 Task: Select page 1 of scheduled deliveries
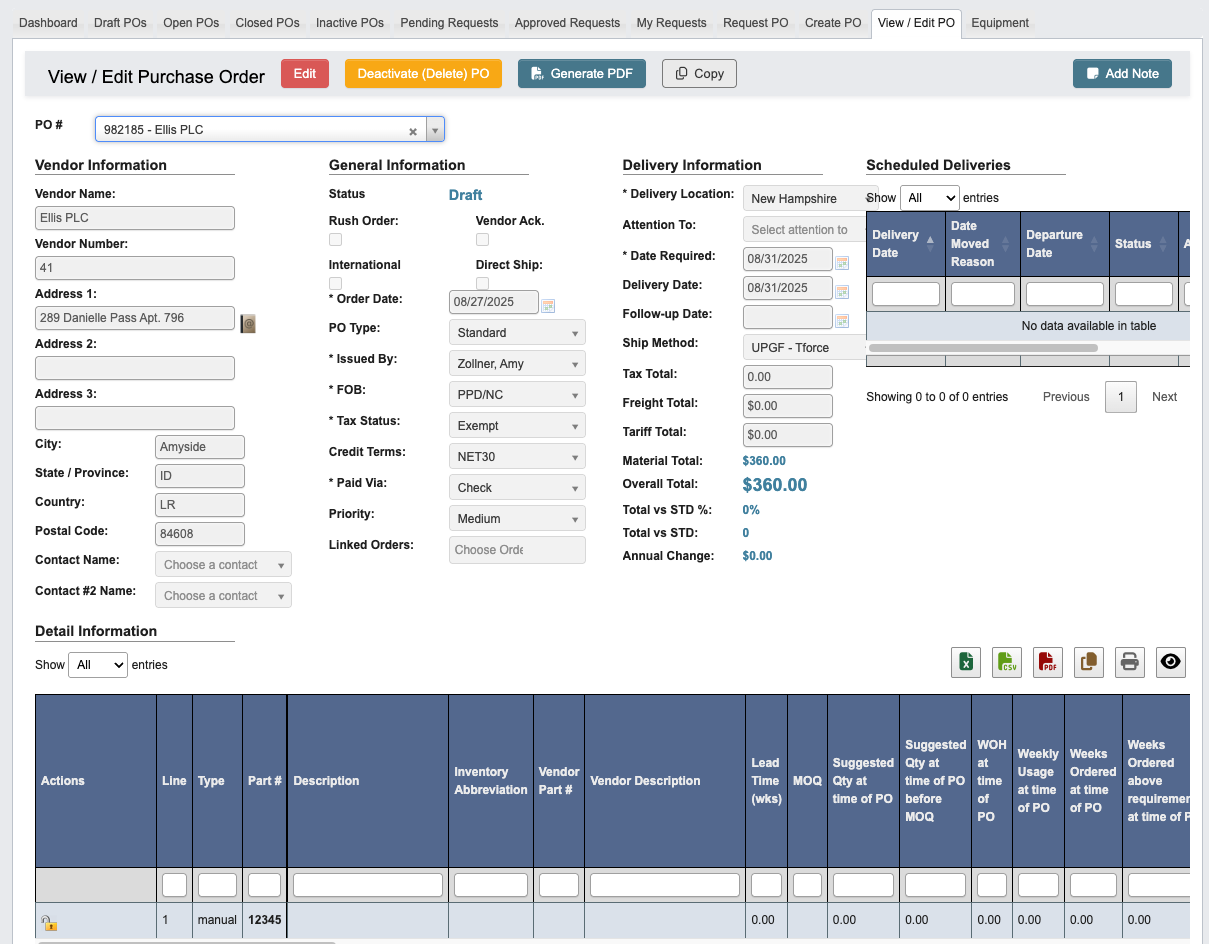(1121, 397)
